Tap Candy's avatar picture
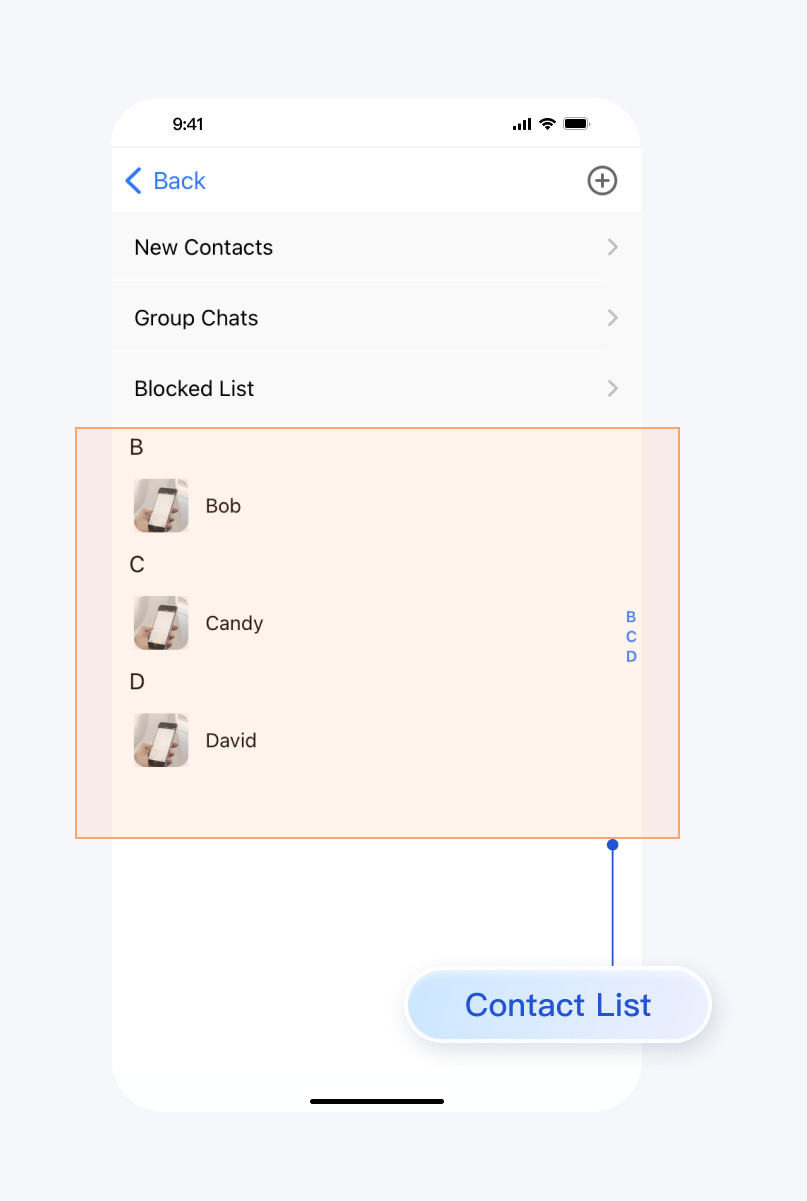The image size is (807, 1201). [161, 623]
